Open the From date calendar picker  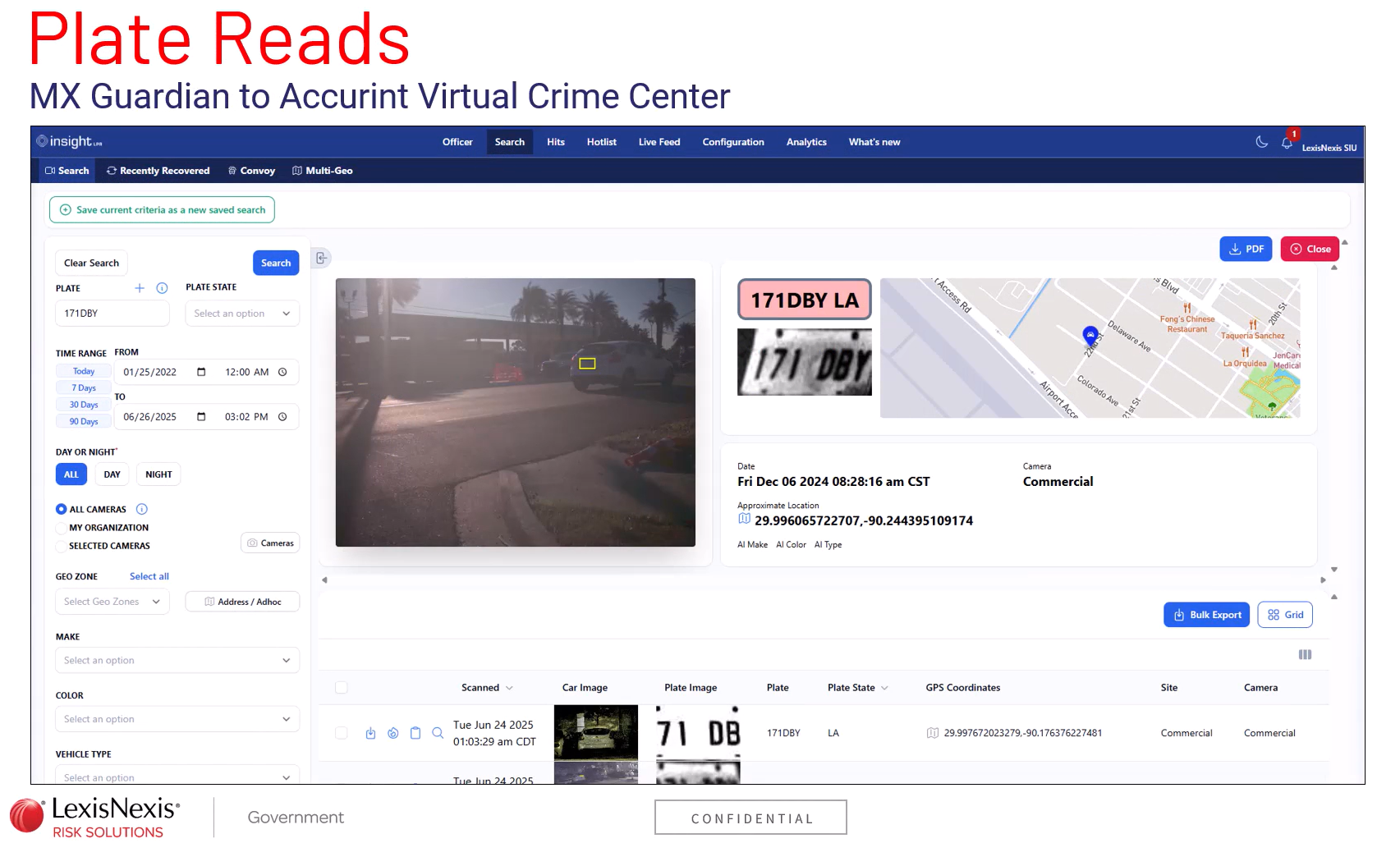pyautogui.click(x=201, y=372)
